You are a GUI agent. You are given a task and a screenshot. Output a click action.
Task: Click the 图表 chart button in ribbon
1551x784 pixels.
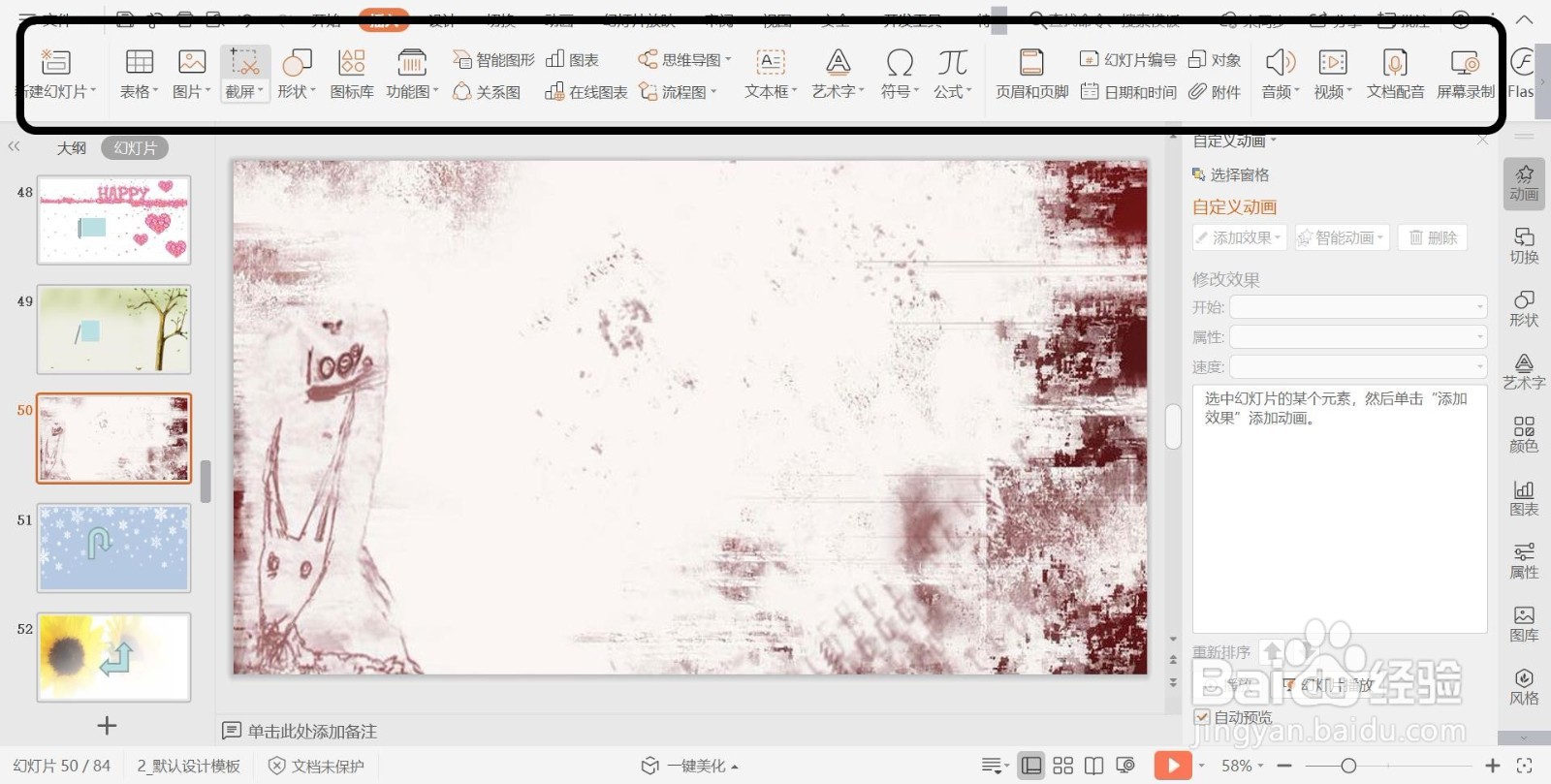click(572, 60)
